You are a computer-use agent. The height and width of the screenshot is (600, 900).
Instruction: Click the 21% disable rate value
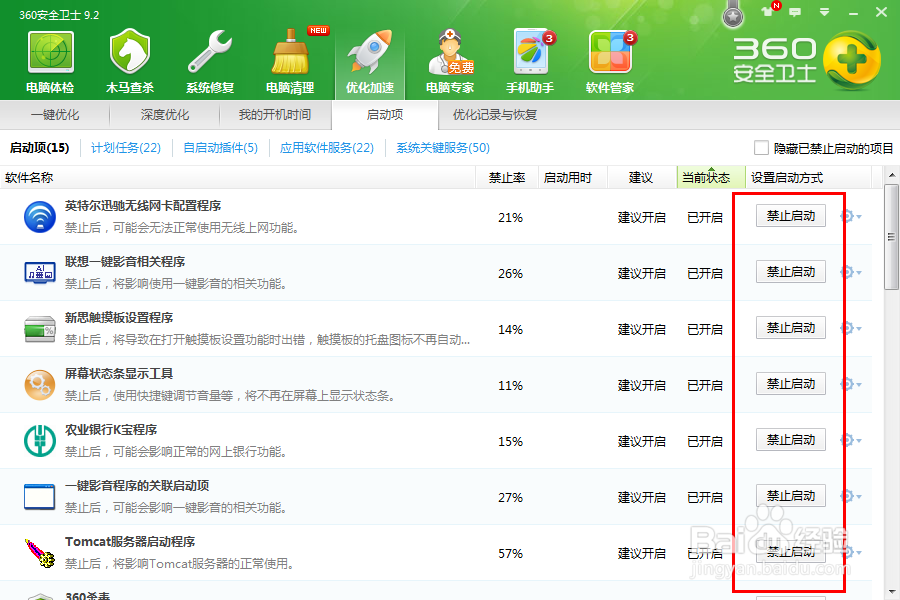coord(510,218)
